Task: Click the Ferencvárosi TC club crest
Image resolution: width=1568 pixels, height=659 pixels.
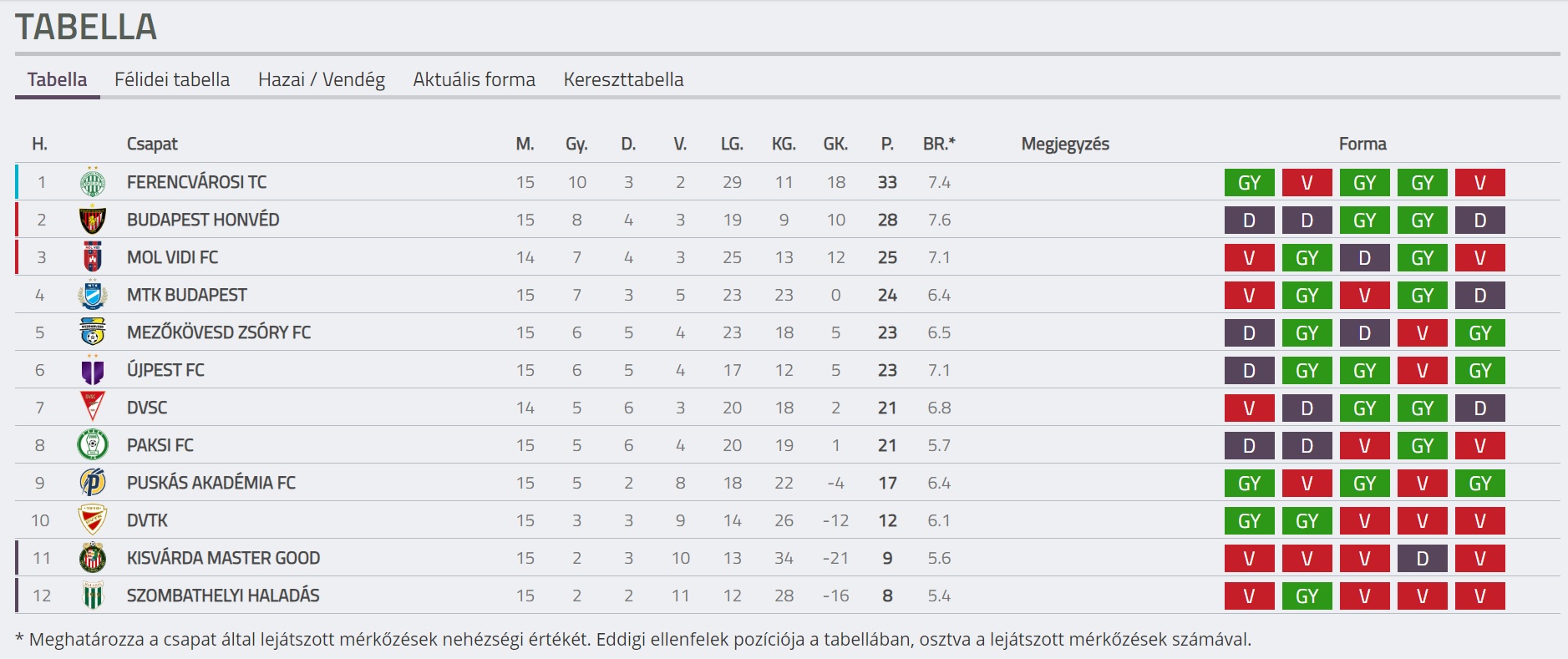Action: click(x=93, y=182)
